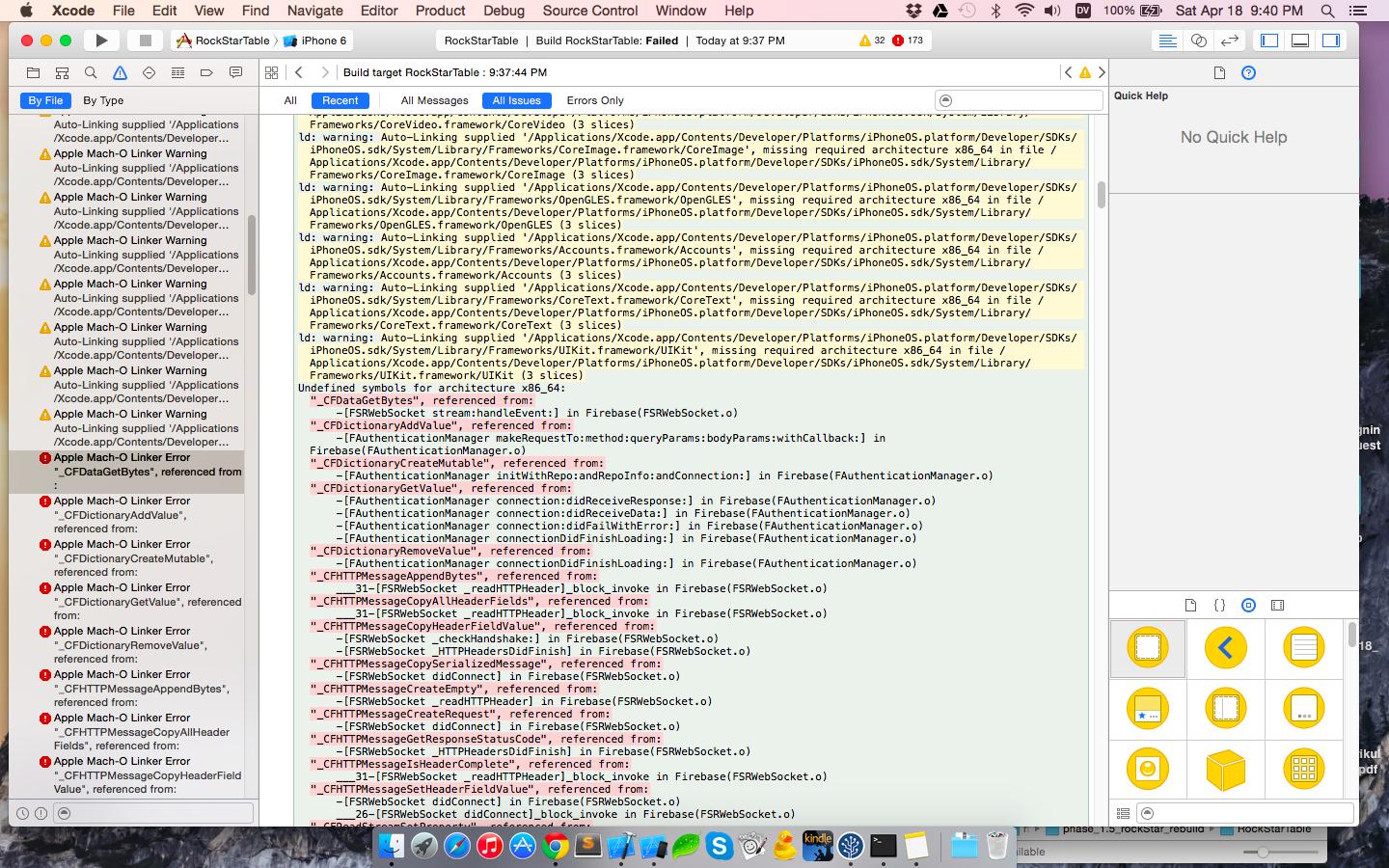Open the Build target RockStarTable jump bar
1389x868 pixels.
(445, 72)
